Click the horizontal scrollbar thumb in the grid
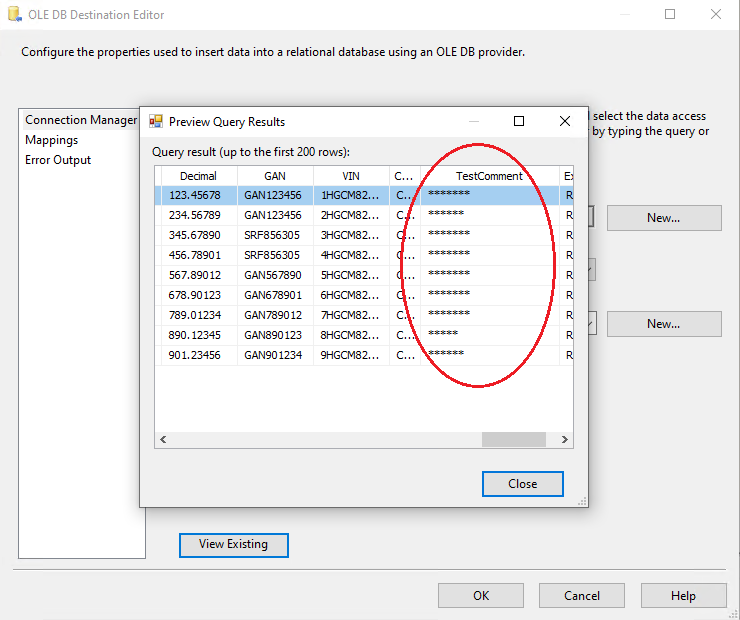The height and width of the screenshot is (620, 740). [x=513, y=439]
